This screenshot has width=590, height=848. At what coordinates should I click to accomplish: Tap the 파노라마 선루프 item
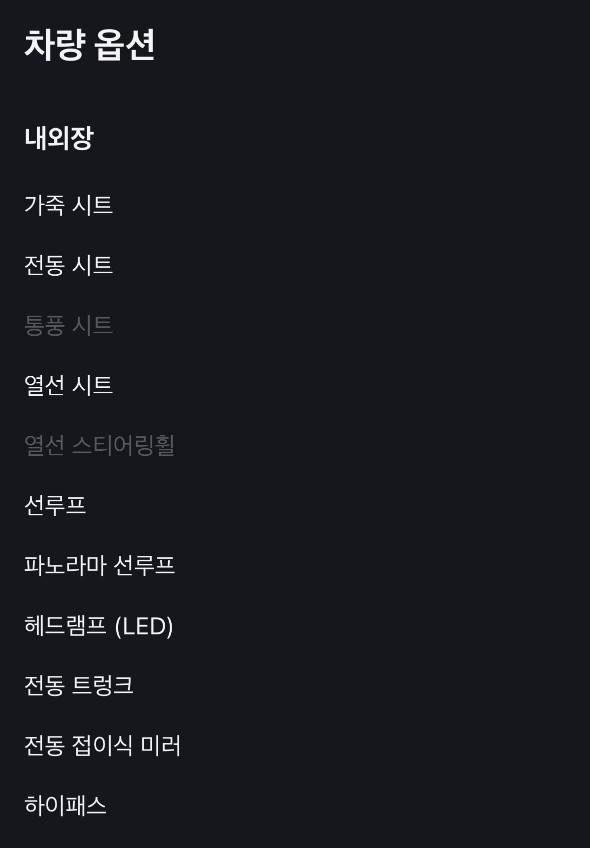point(100,565)
